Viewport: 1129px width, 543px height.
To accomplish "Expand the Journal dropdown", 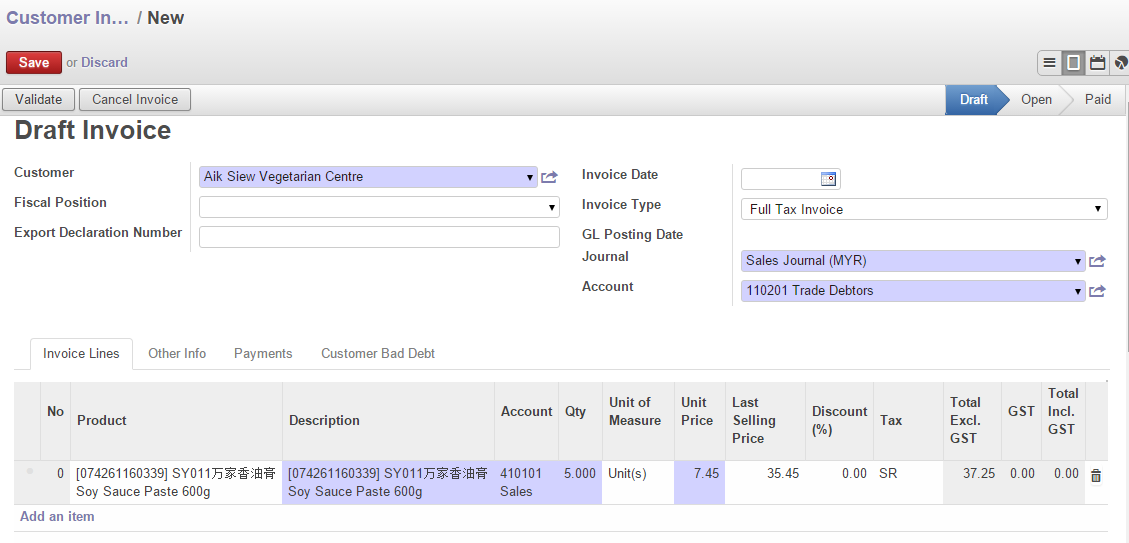I will [x=1078, y=261].
